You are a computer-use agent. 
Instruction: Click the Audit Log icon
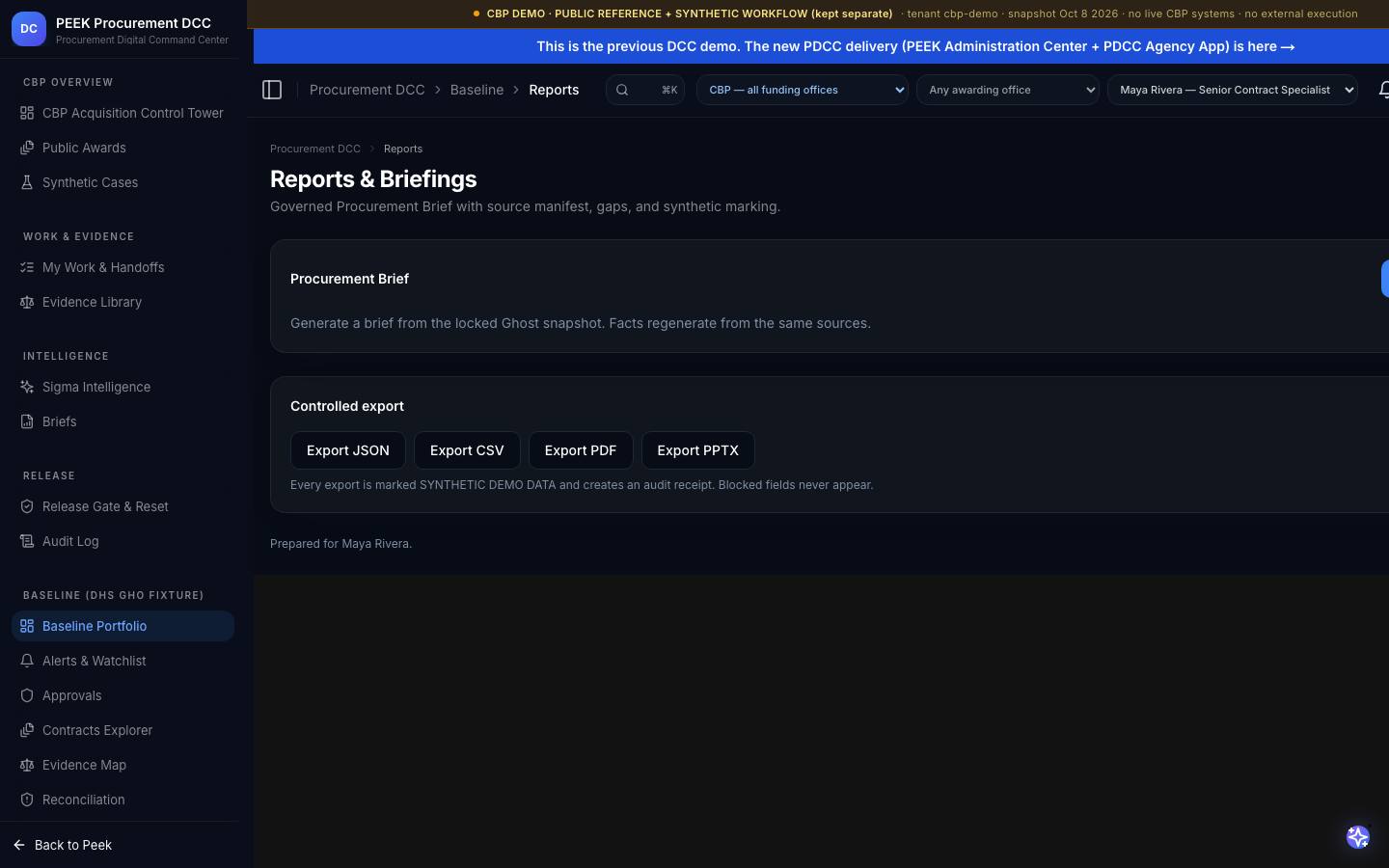[27, 541]
